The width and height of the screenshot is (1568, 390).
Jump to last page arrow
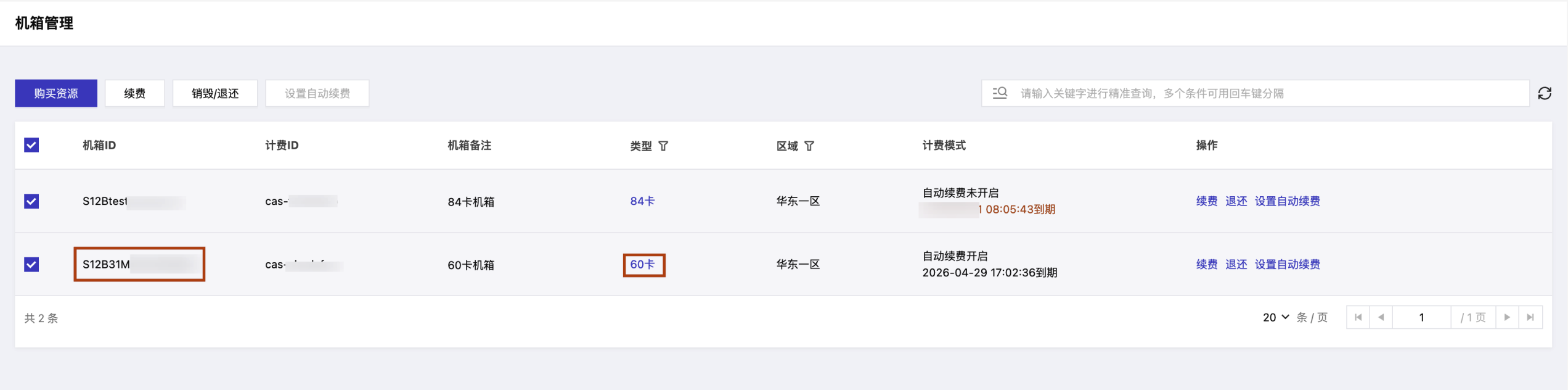[1530, 317]
